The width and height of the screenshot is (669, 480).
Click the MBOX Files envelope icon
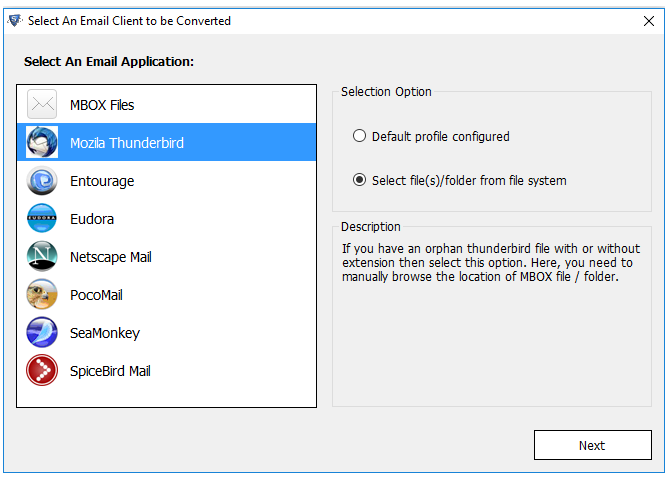[x=42, y=104]
